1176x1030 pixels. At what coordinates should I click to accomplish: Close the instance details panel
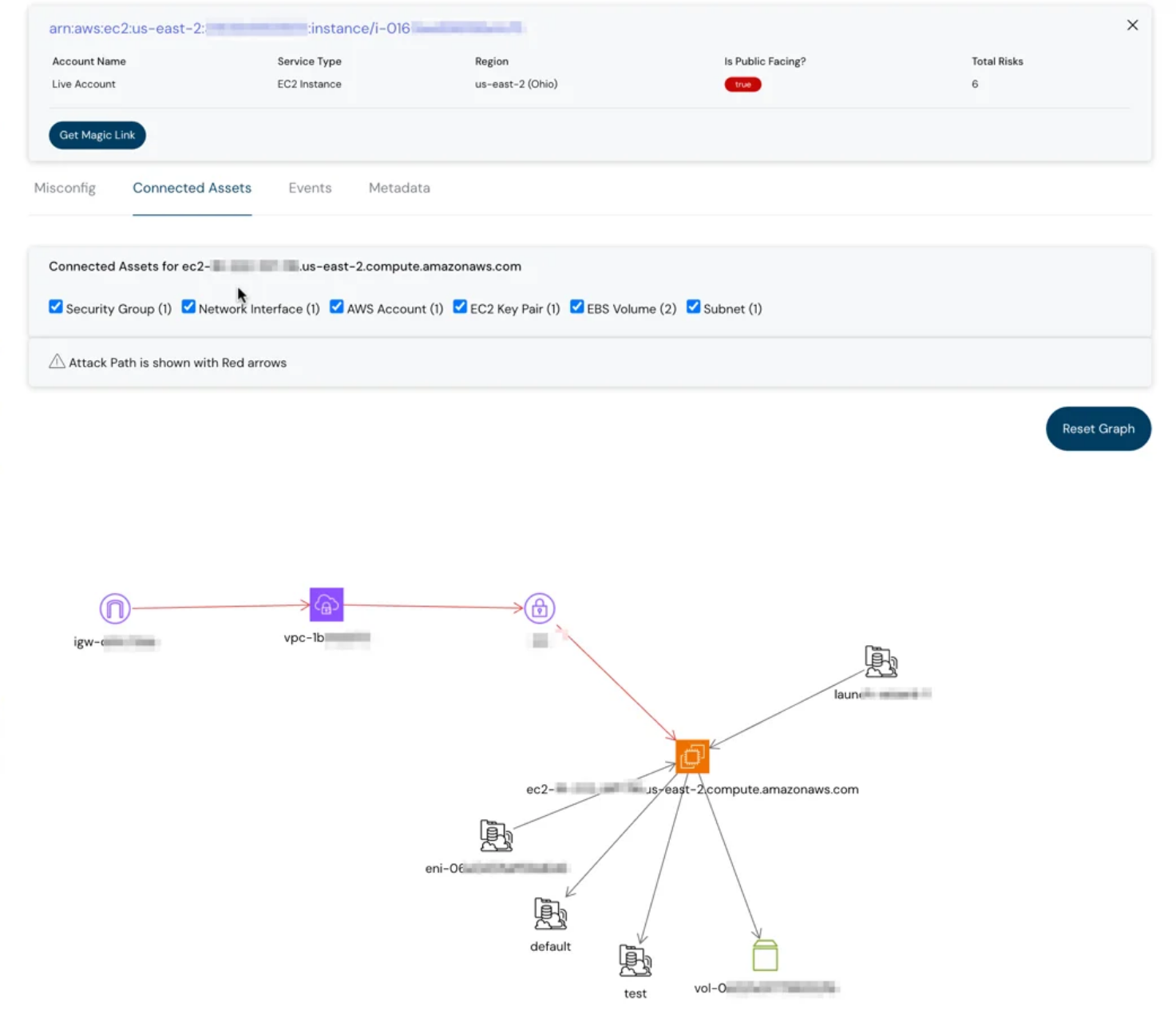[1132, 25]
